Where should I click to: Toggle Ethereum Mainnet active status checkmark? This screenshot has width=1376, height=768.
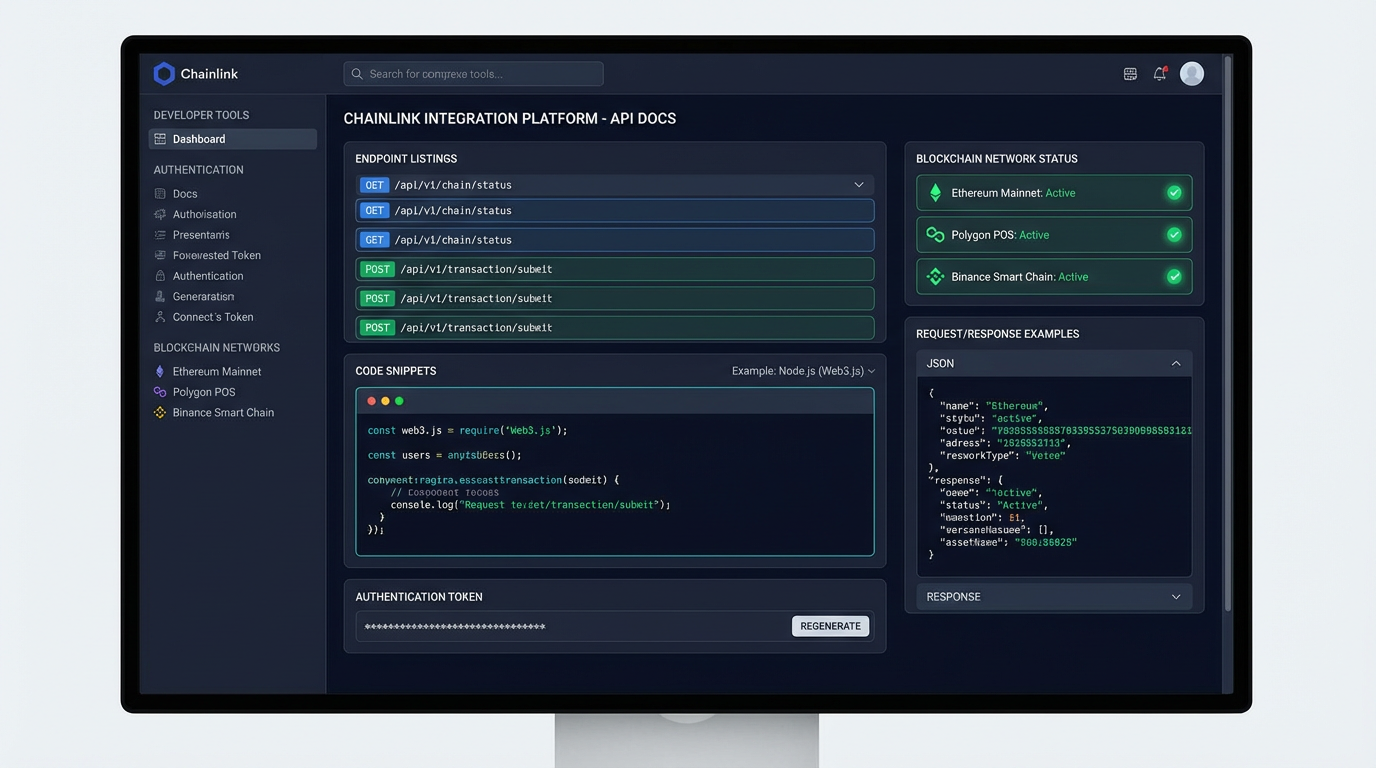(1173, 192)
